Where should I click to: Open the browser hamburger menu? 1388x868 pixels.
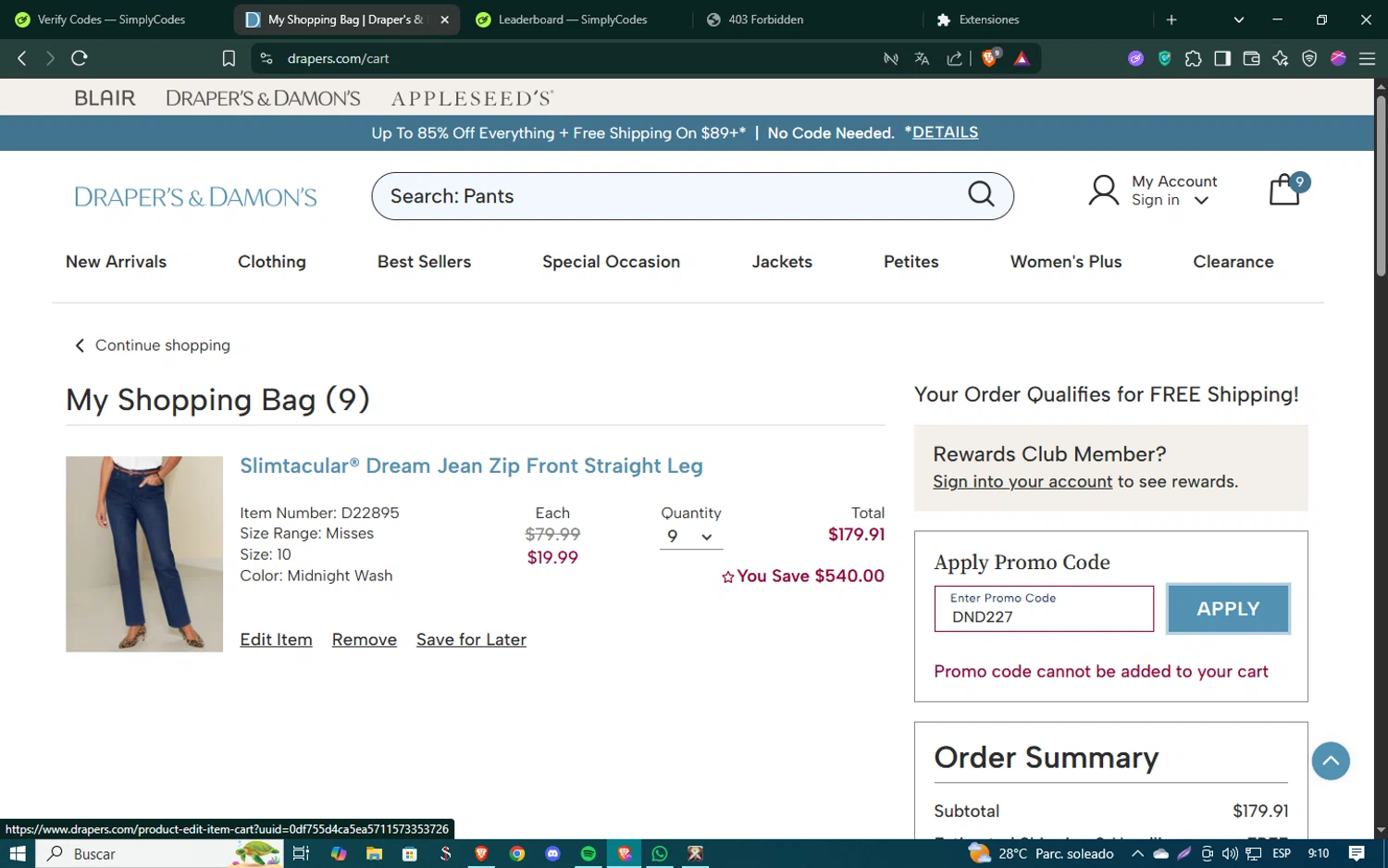click(1367, 58)
